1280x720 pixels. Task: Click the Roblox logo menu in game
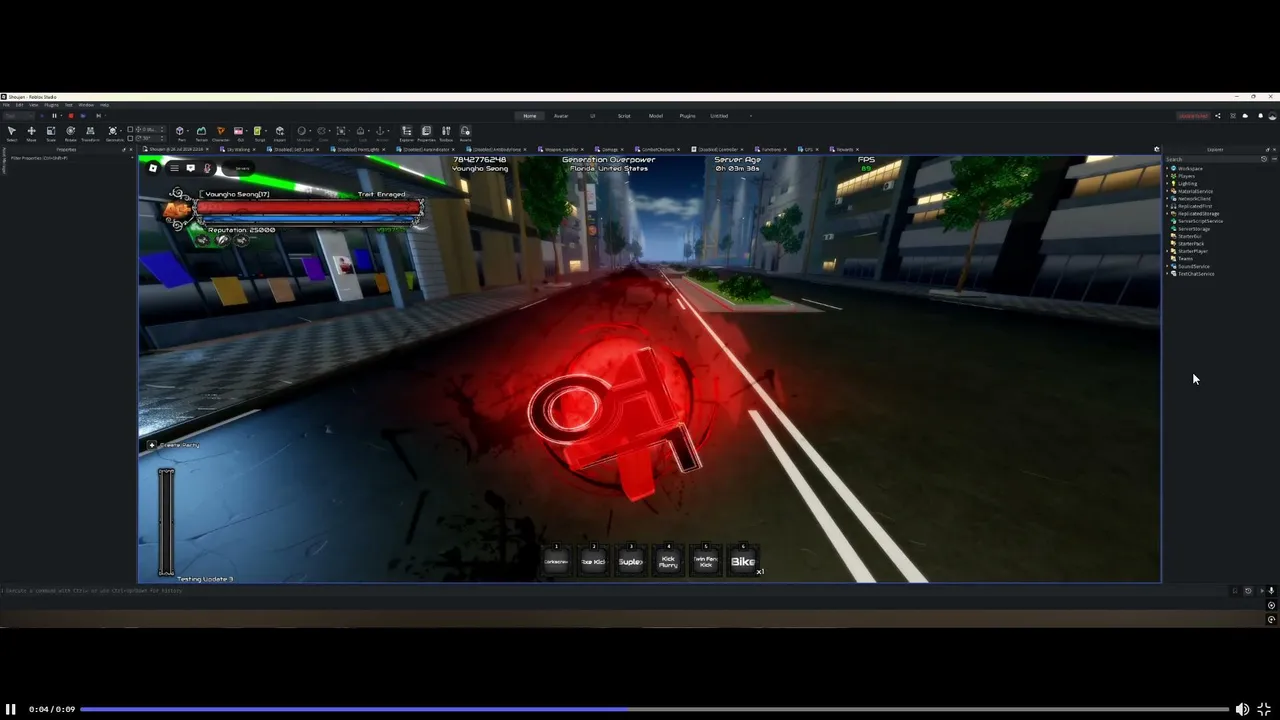click(153, 168)
